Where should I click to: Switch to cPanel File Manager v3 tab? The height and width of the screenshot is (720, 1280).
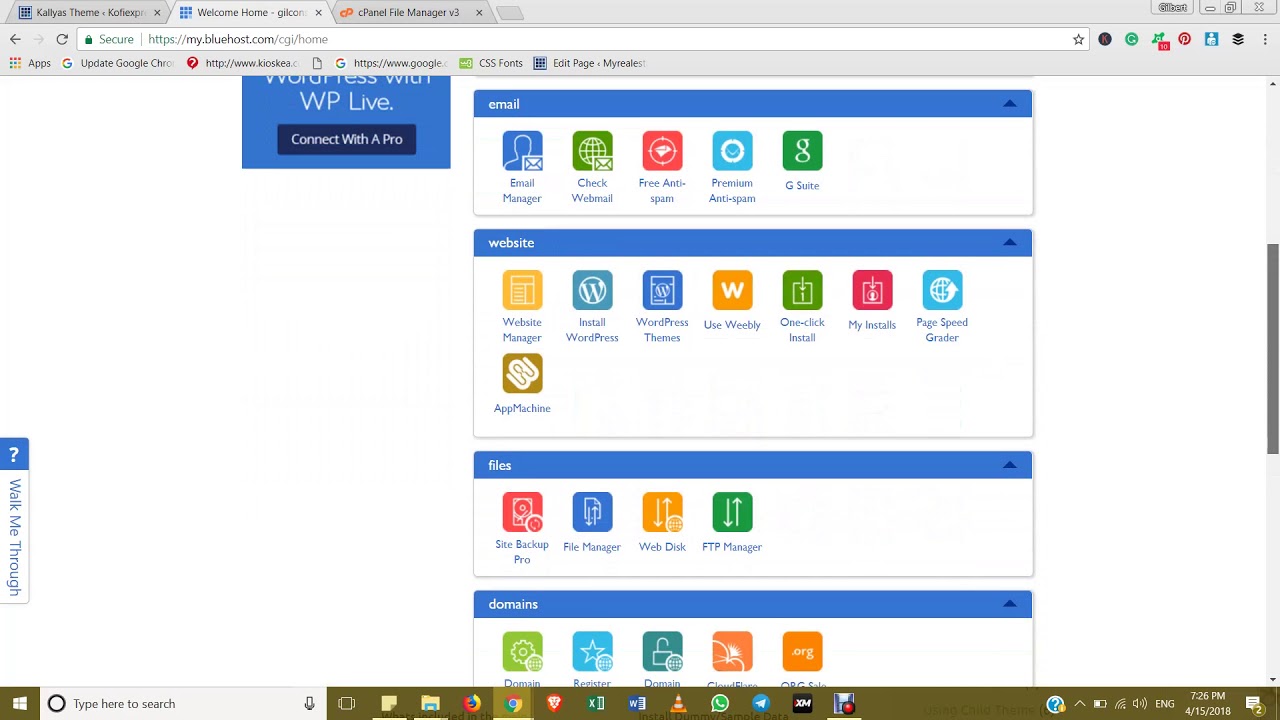[x=410, y=12]
